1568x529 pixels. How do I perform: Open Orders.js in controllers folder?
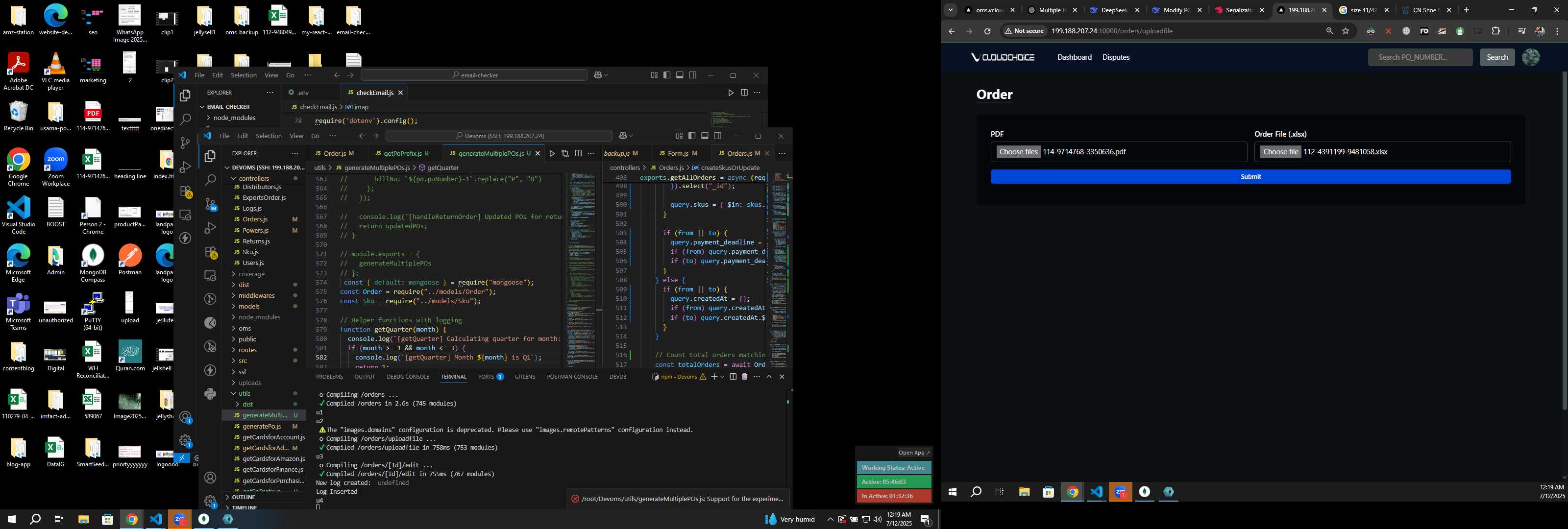click(x=255, y=219)
